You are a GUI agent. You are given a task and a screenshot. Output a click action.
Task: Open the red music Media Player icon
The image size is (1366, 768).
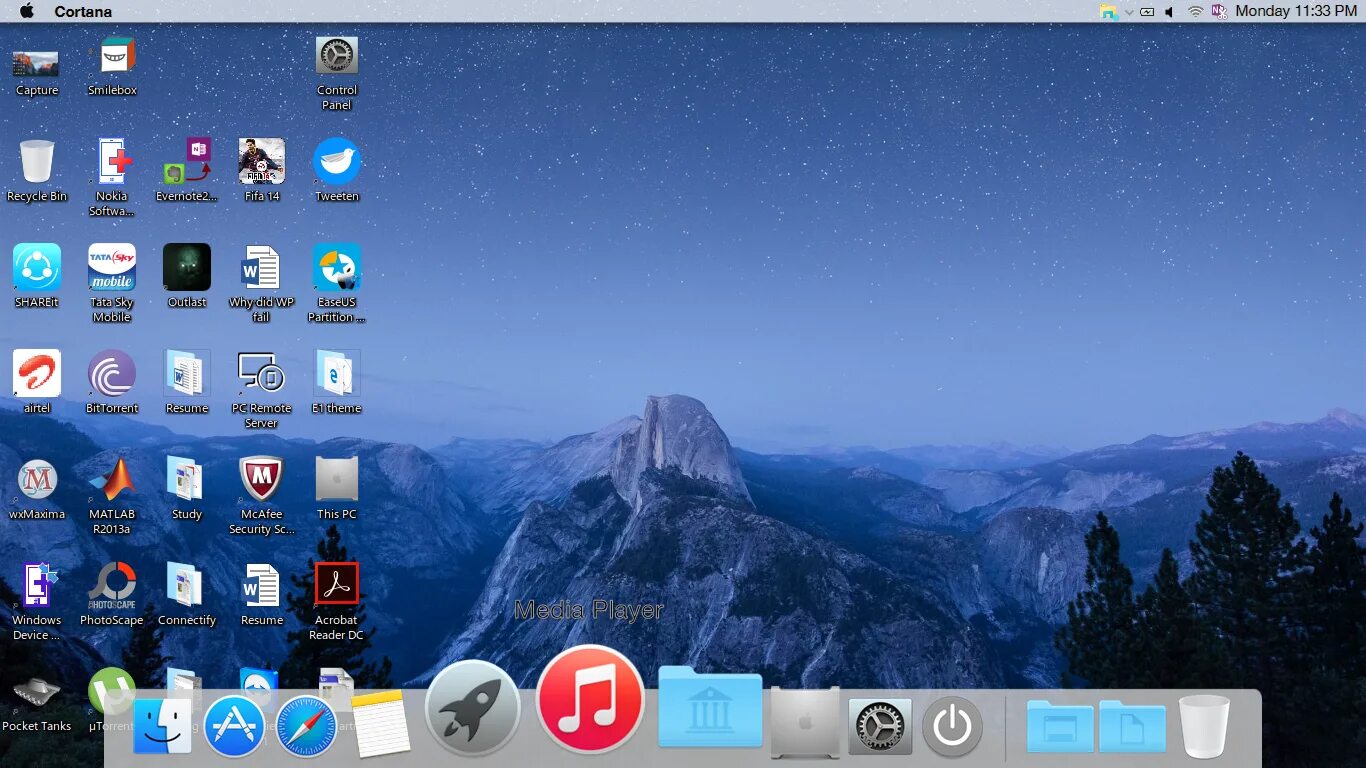point(590,699)
